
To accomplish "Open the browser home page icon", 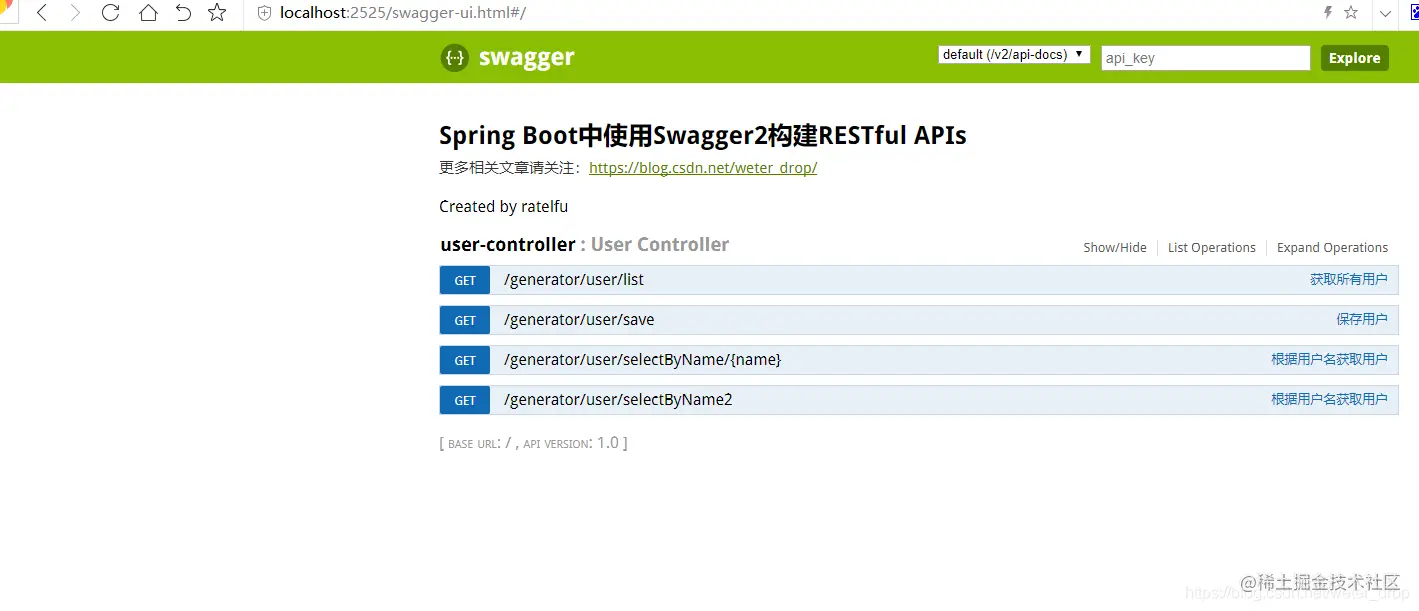I will tap(148, 13).
